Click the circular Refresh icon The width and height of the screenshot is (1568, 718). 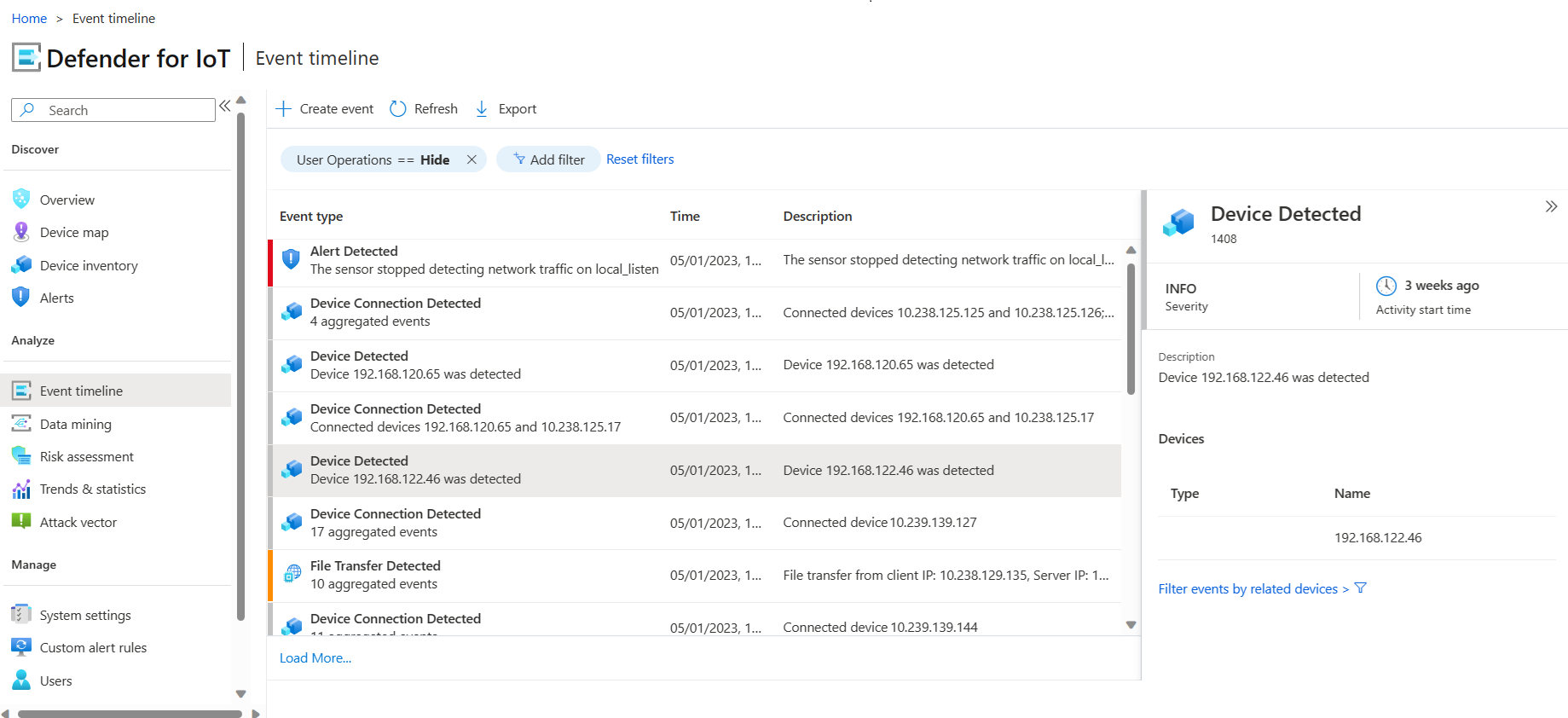398,109
